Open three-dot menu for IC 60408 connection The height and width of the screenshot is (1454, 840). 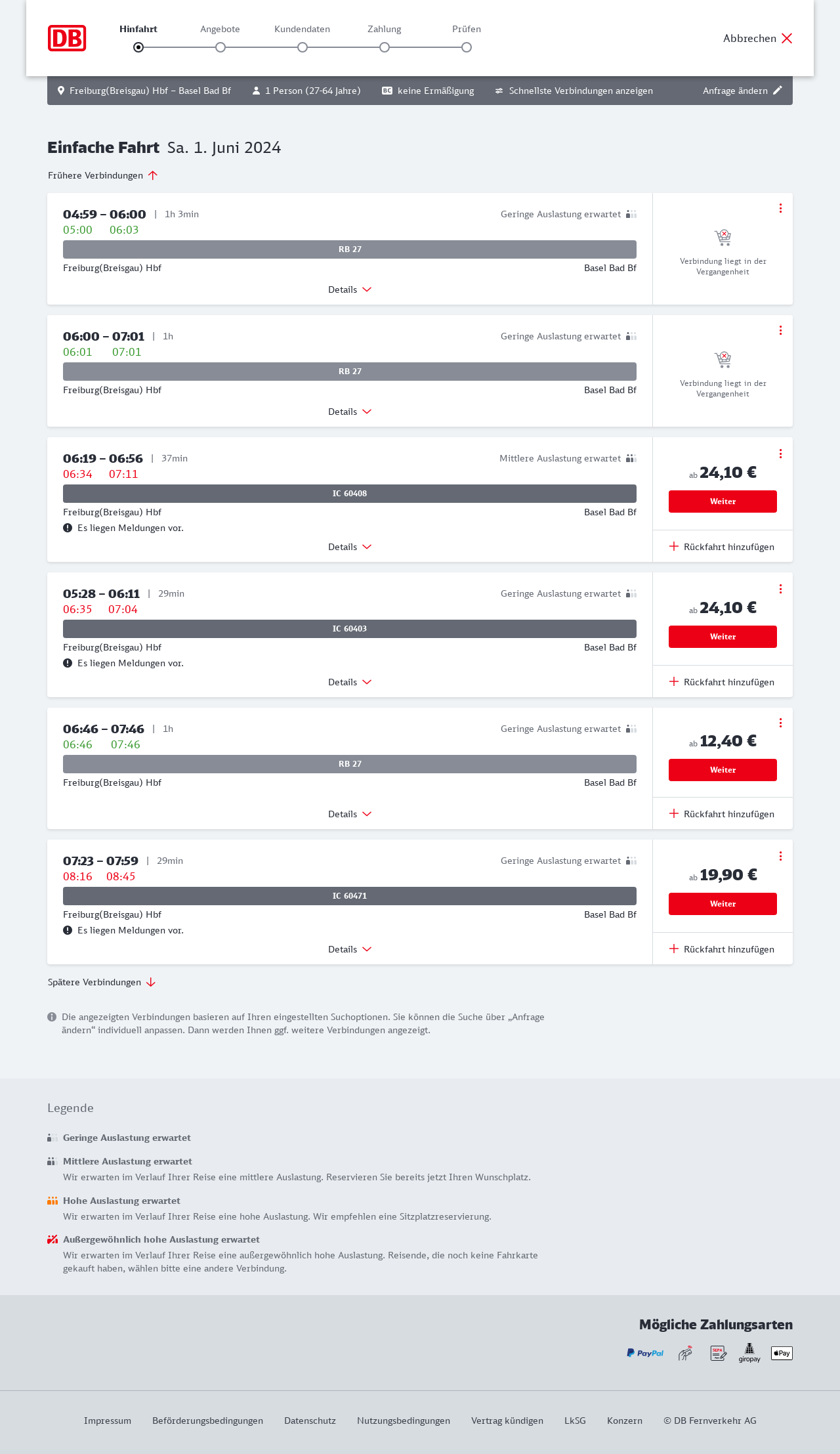tap(780, 454)
